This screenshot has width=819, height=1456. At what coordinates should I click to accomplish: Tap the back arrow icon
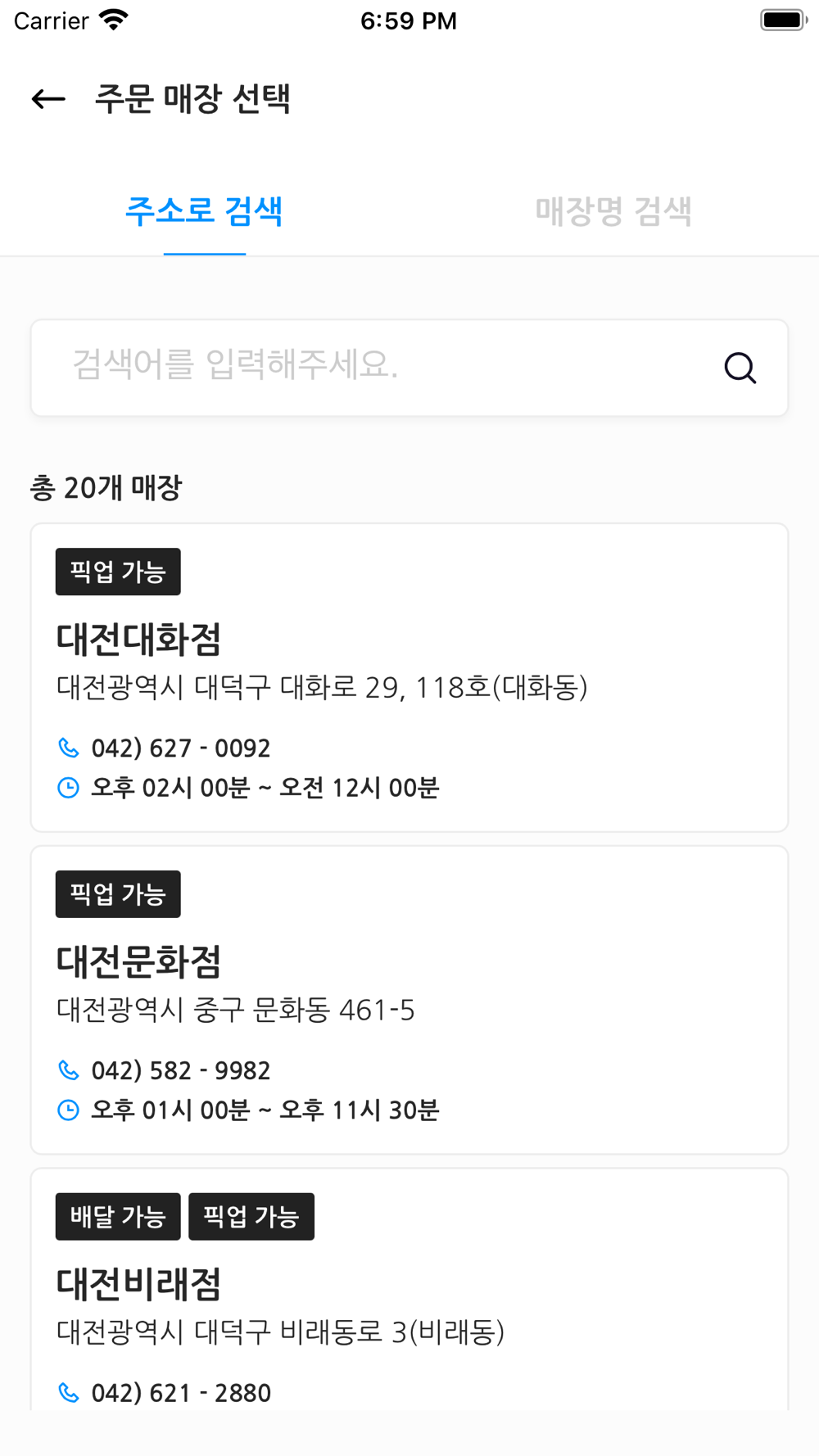click(x=48, y=99)
